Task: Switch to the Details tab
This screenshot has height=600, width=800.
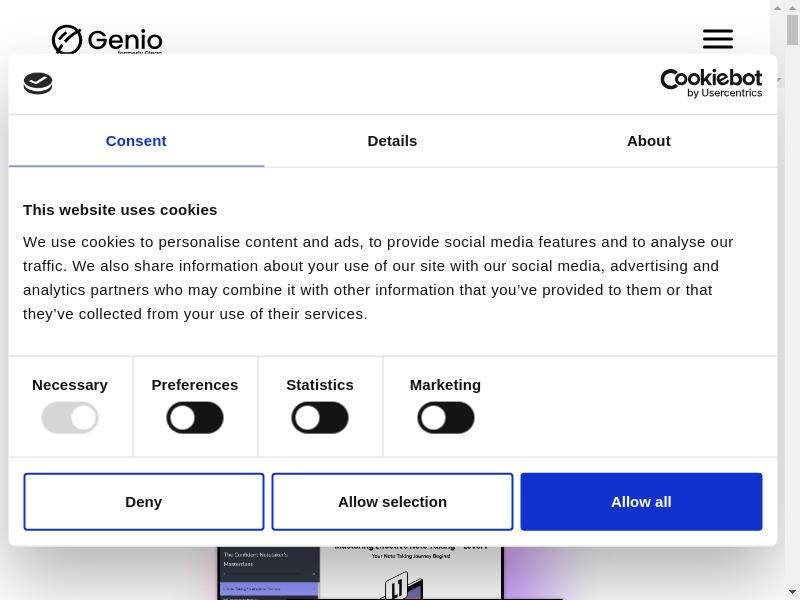Action: (392, 141)
